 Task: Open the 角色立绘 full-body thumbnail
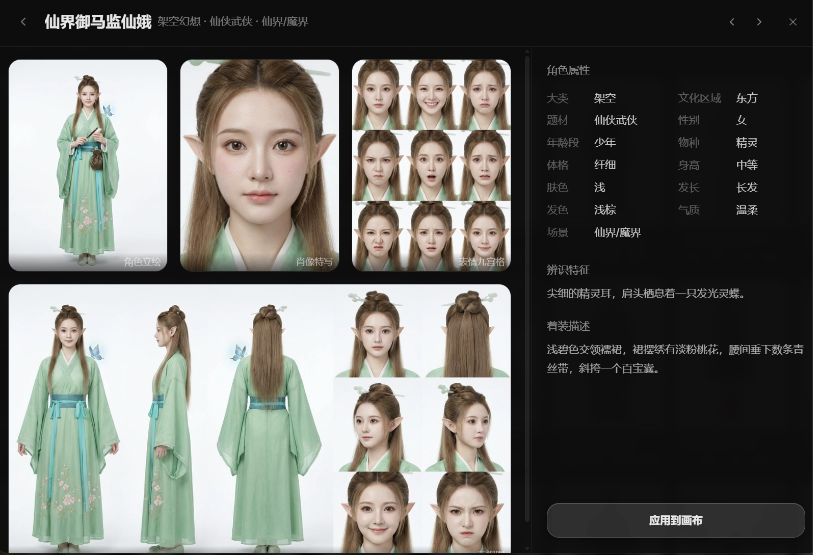click(88, 165)
